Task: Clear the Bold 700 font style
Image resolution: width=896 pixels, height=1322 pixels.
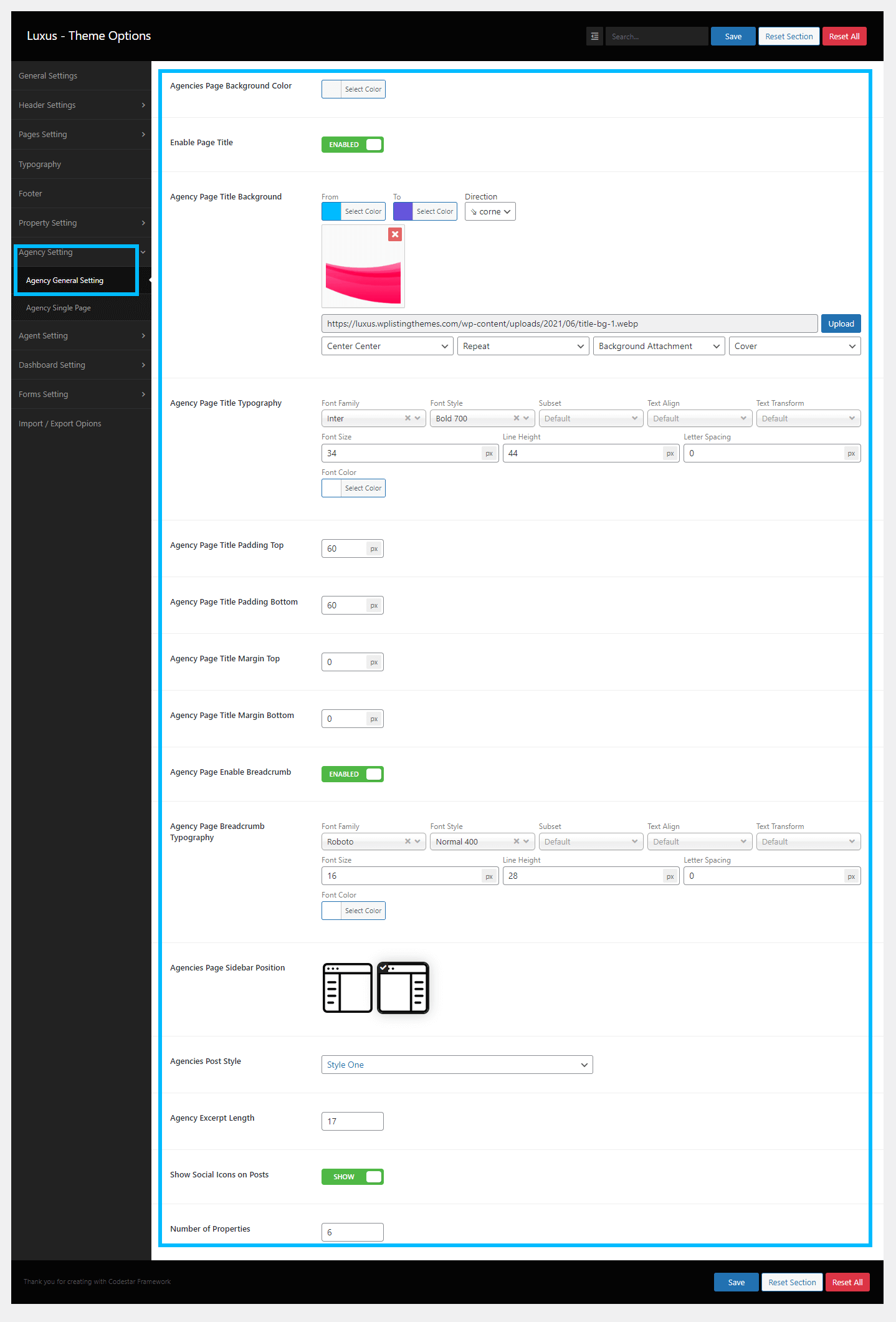Action: click(516, 418)
